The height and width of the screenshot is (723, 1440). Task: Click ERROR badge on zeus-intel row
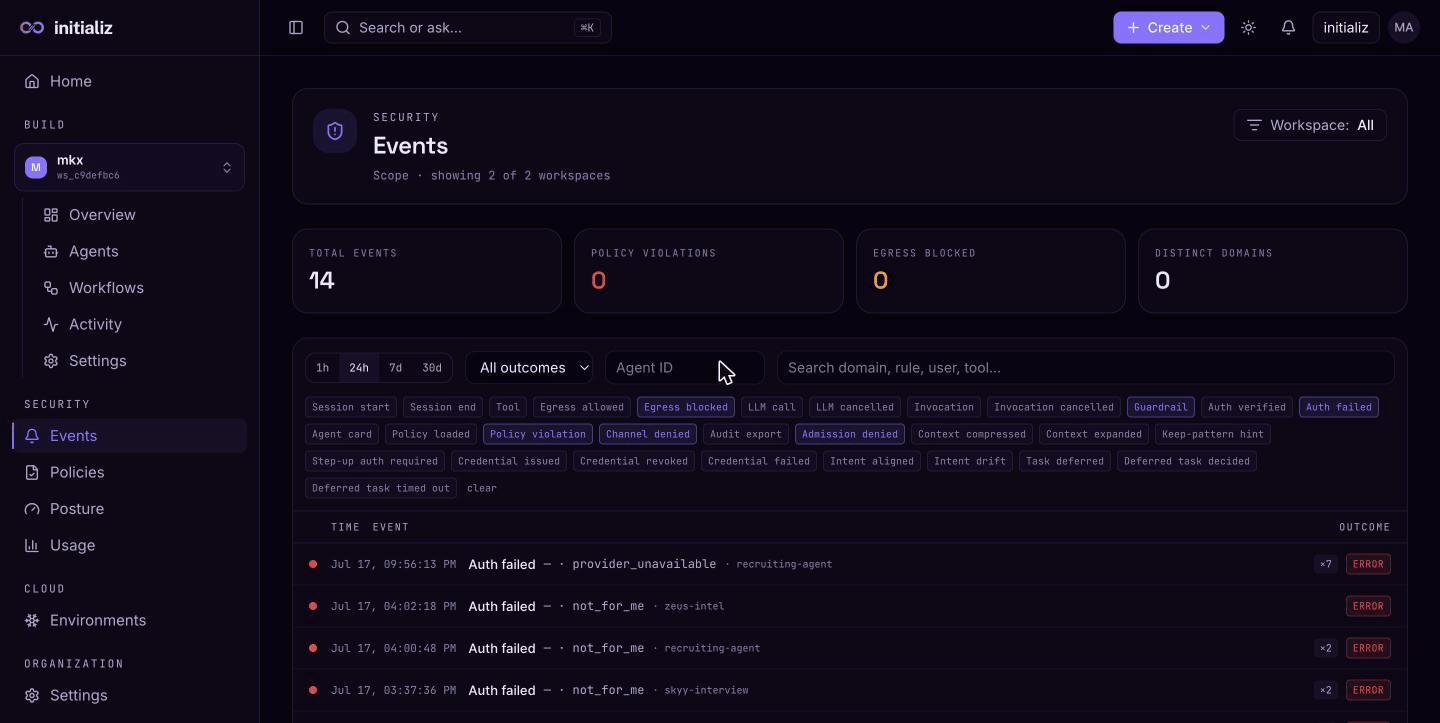[1368, 606]
